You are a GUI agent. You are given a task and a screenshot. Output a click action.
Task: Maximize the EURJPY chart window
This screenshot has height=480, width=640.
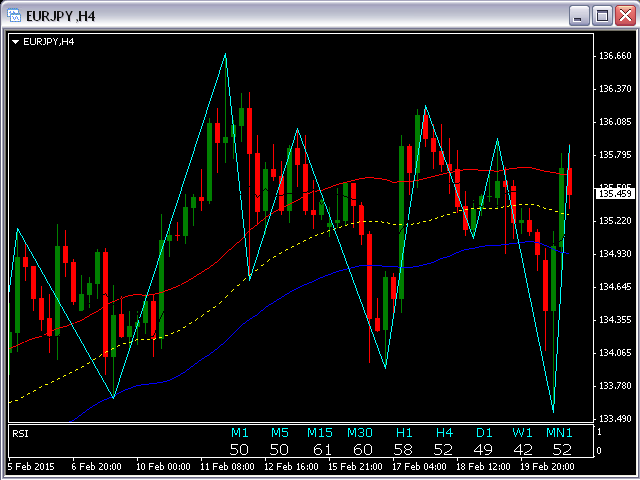point(601,15)
